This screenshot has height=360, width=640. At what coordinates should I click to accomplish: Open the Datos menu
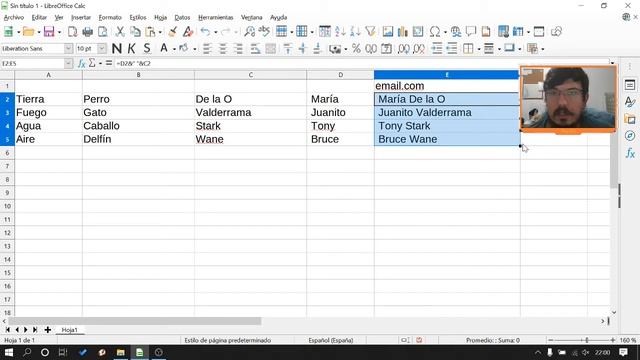tap(182, 17)
